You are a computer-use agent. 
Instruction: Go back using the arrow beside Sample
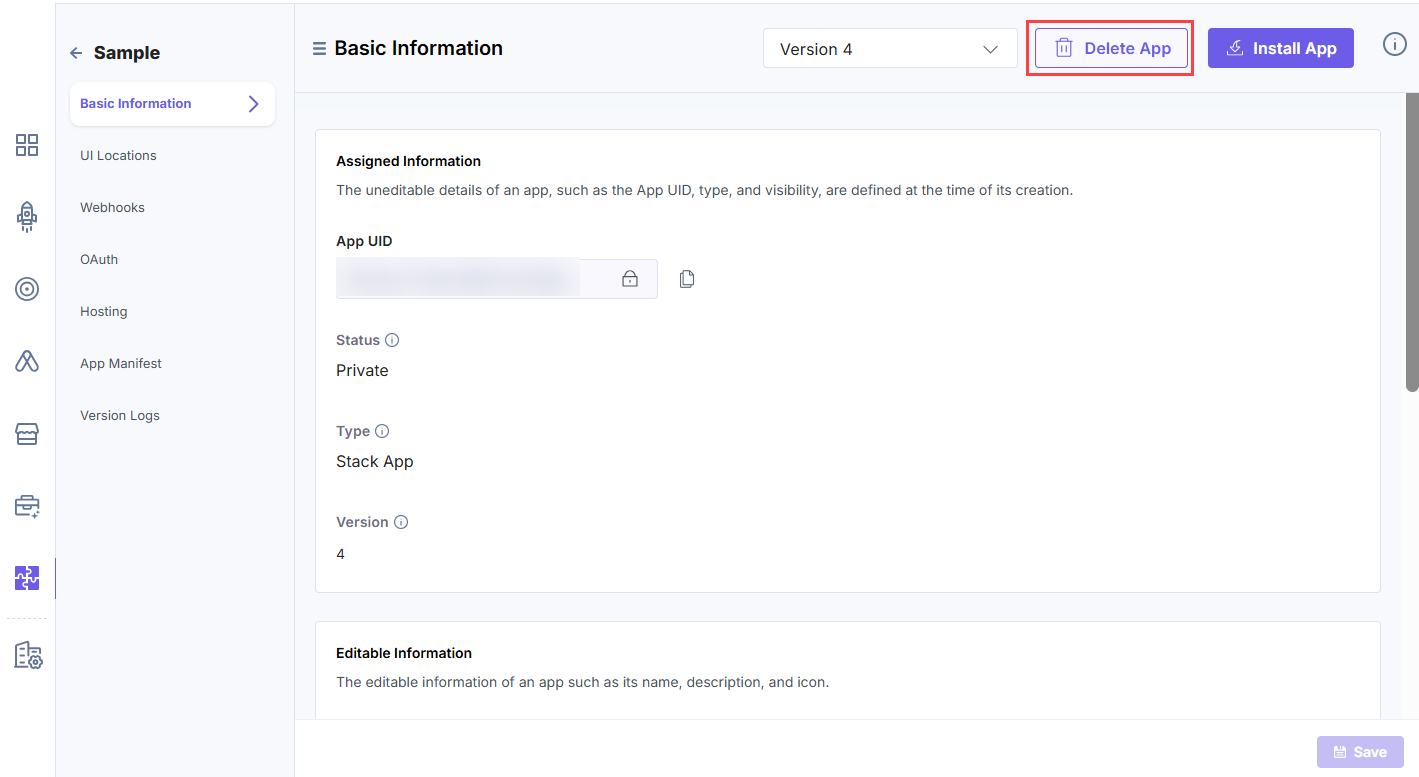click(x=76, y=53)
